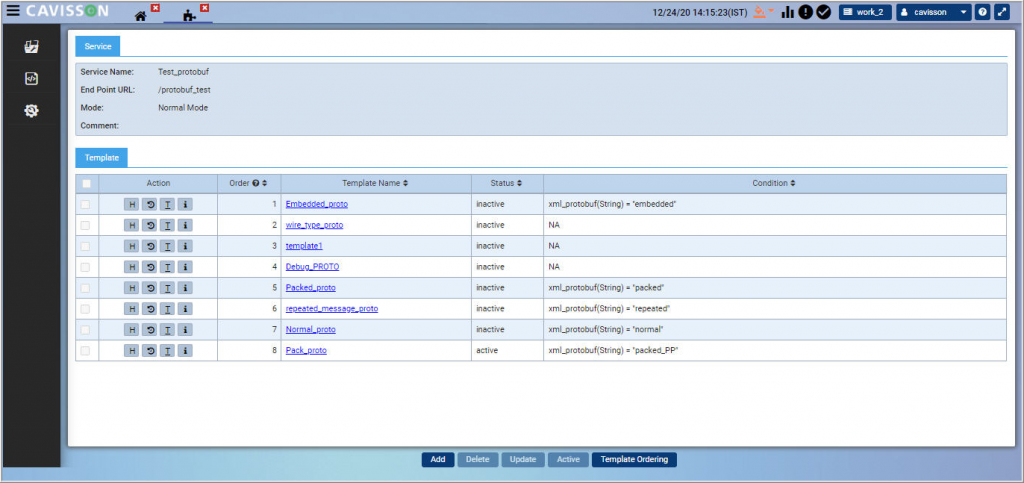
Task: Click the Active button
Action: pos(568,460)
